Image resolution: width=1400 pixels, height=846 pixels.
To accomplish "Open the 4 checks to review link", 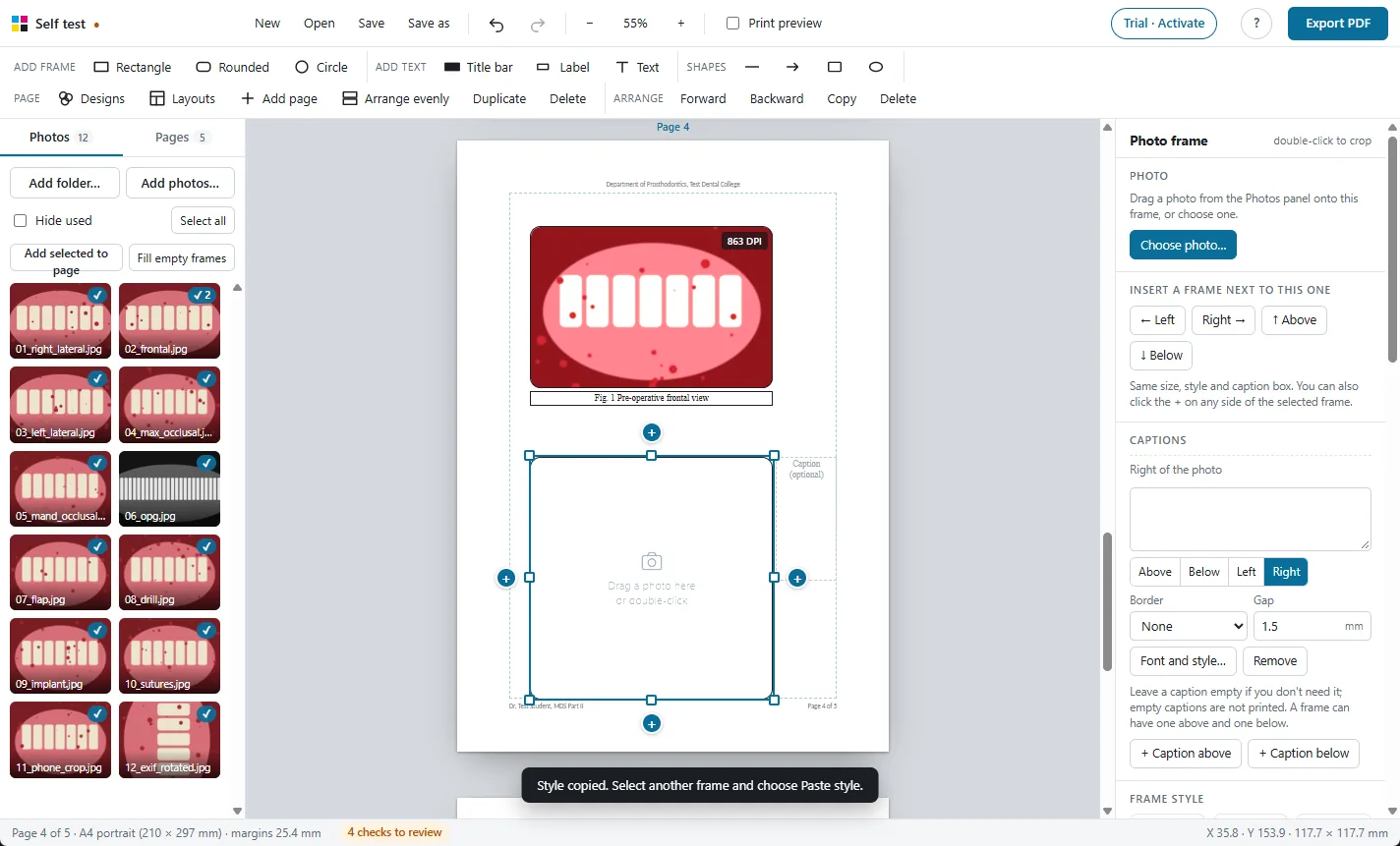I will click(394, 832).
